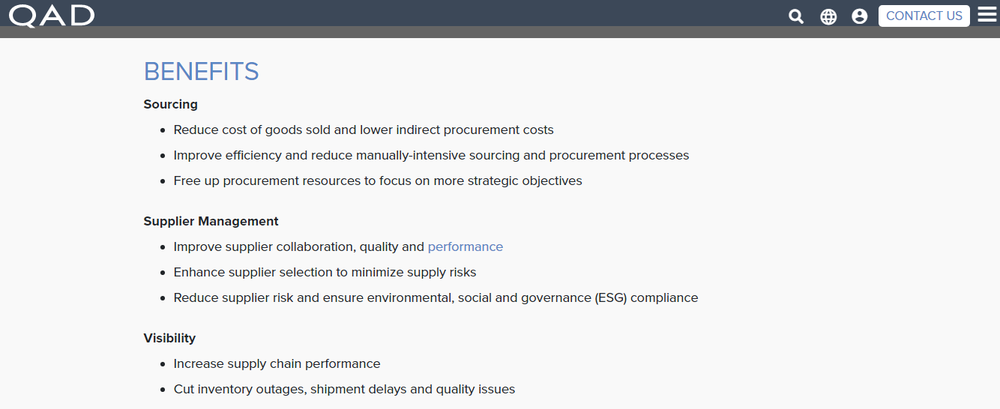Viewport: 1000px width, 409px height.
Task: Click the "Reduce cost of goods sold" bullet
Action: pos(363,130)
